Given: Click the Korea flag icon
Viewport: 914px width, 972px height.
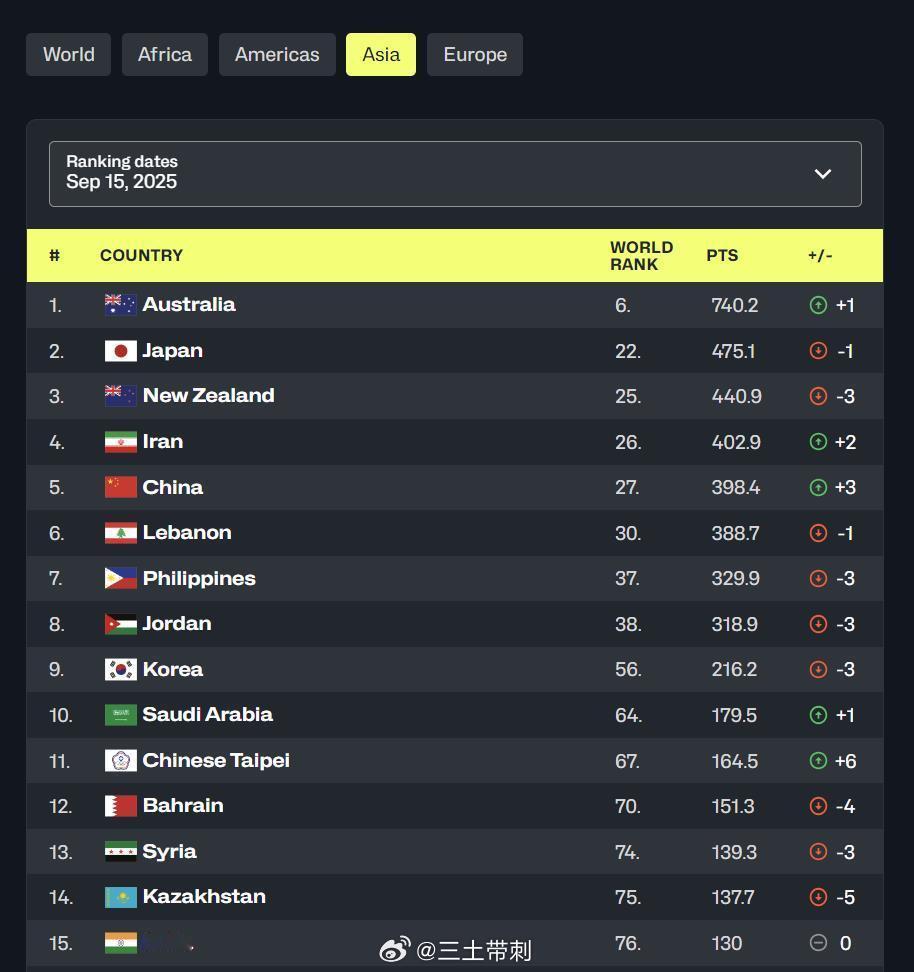Looking at the screenshot, I should (x=120, y=669).
